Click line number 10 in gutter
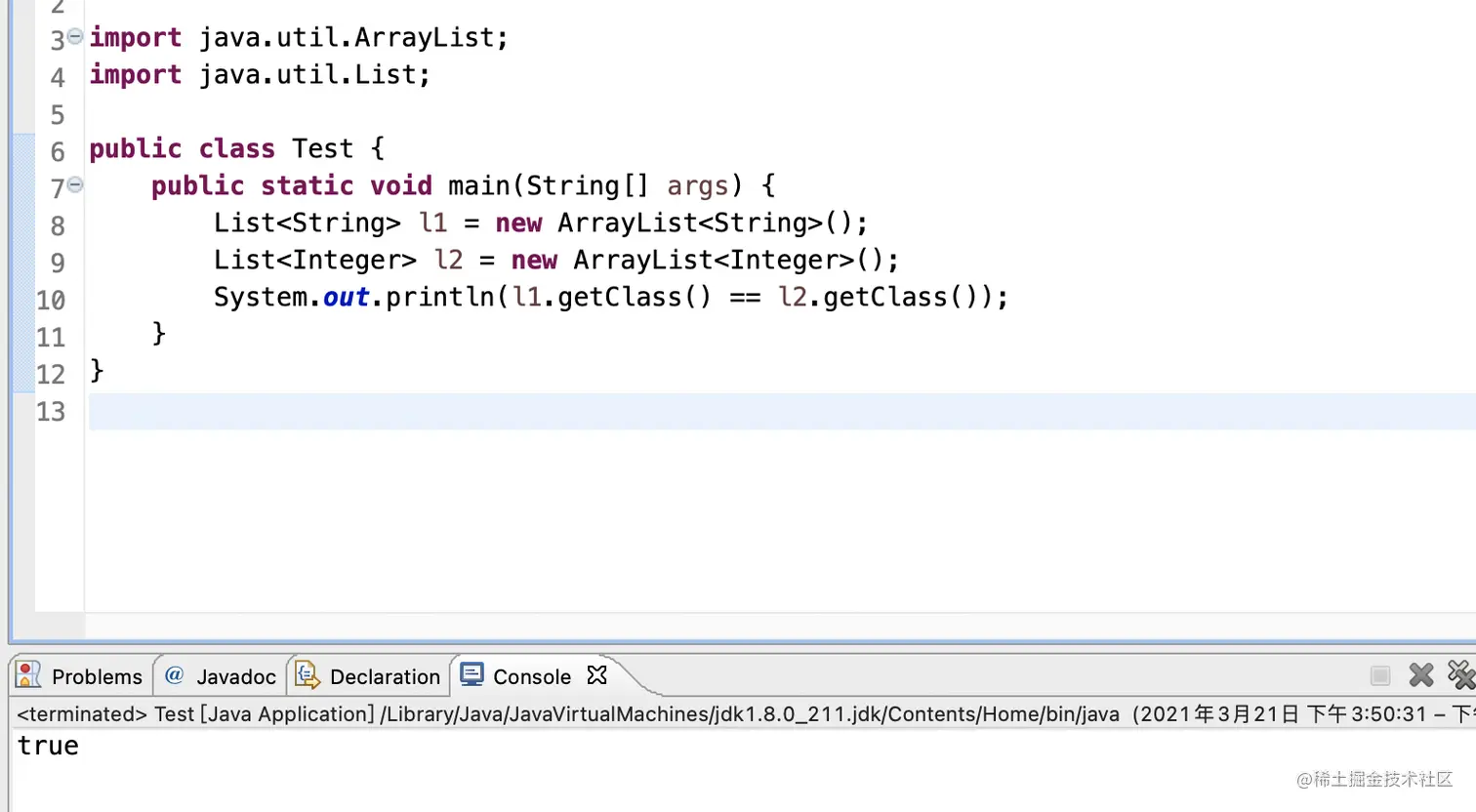This screenshot has width=1476, height=812. click(51, 300)
